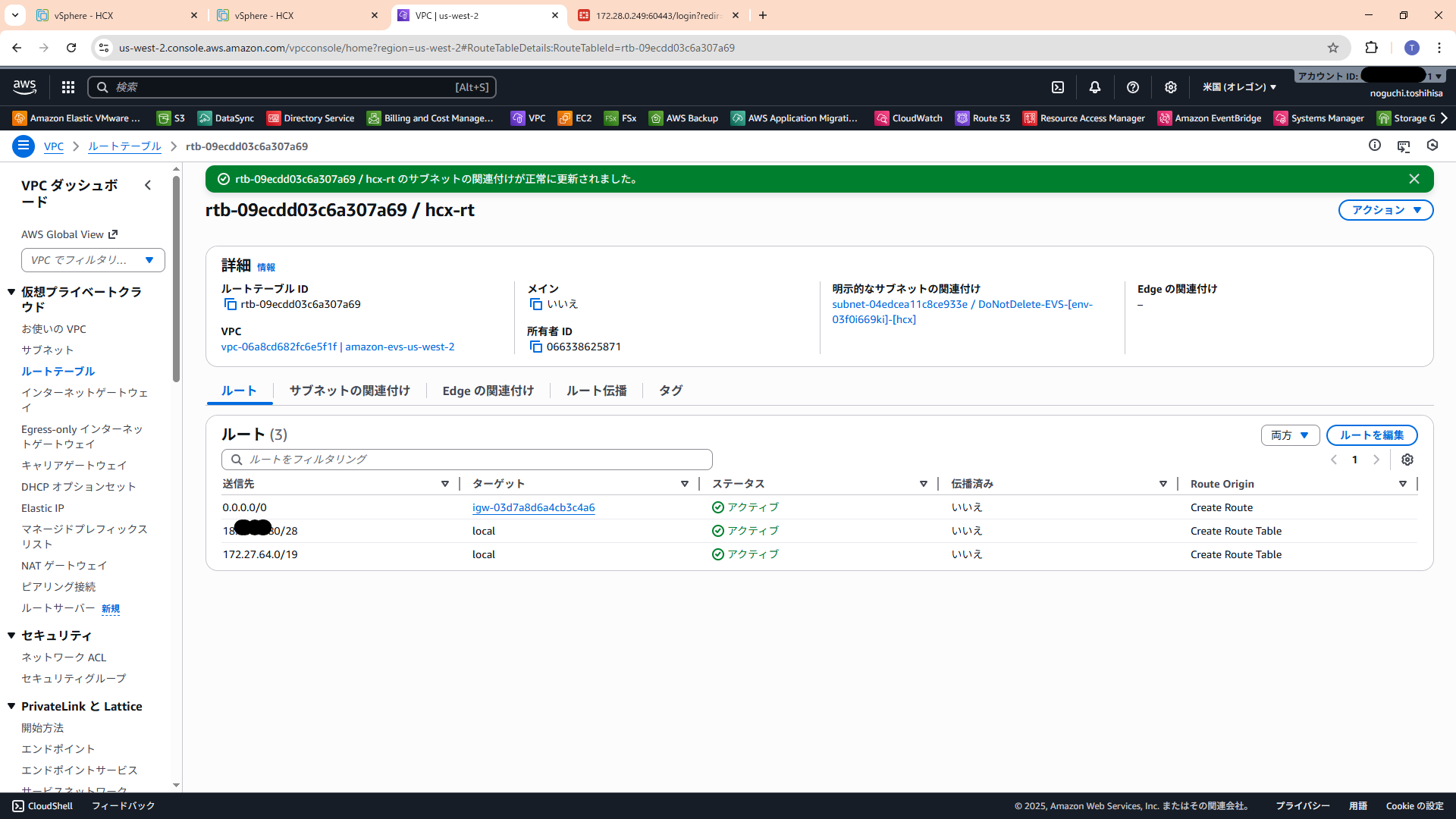The width and height of the screenshot is (1456, 819).
Task: Switch to the サブネットの関連付け tab
Action: point(350,391)
